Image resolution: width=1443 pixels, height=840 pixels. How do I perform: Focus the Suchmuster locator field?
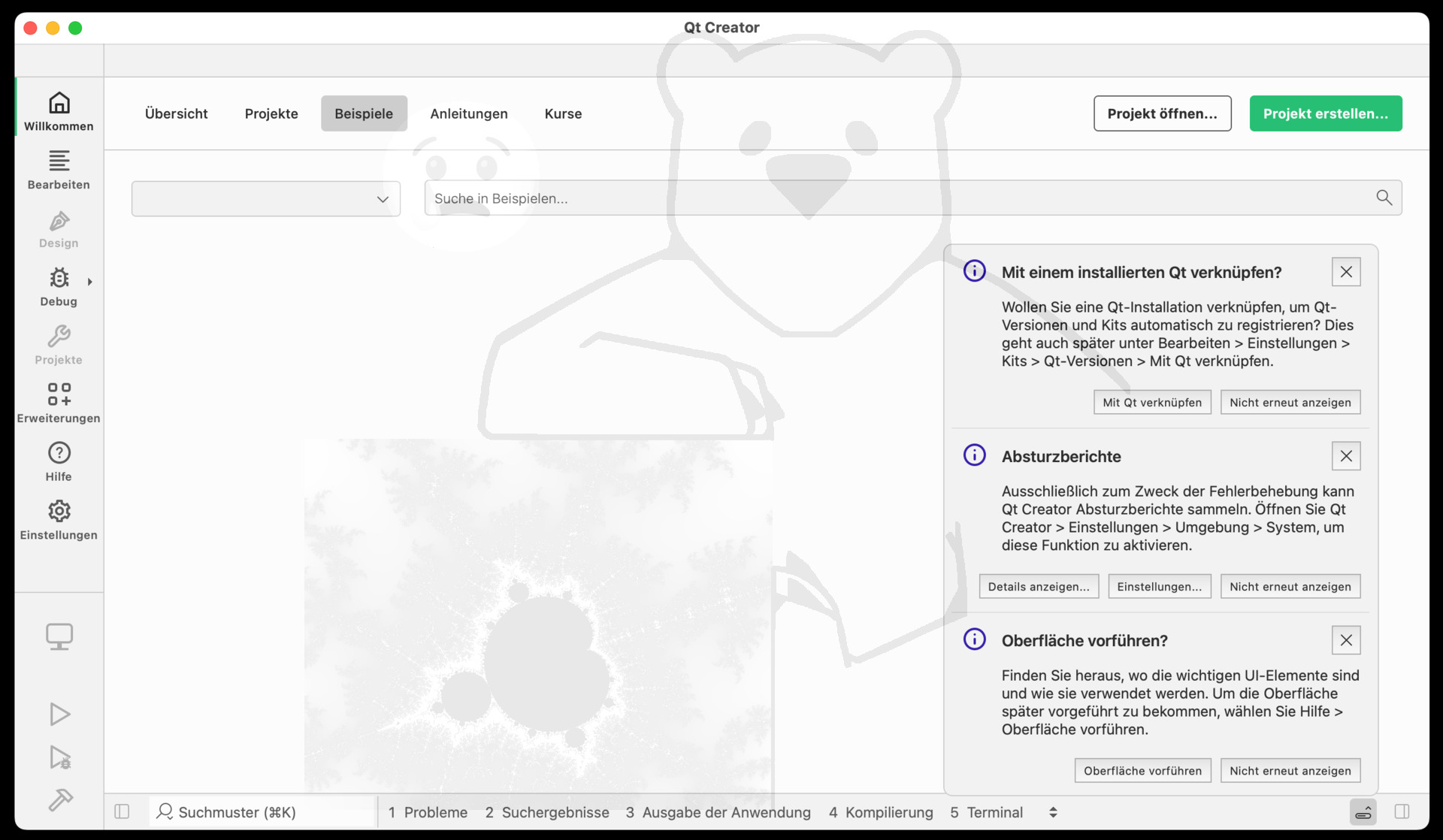point(263,811)
